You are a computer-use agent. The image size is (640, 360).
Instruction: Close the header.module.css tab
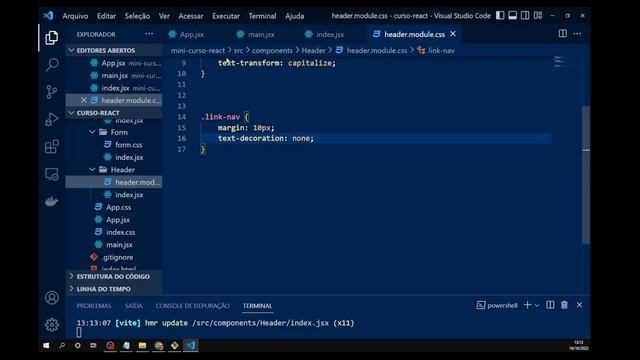(x=453, y=34)
